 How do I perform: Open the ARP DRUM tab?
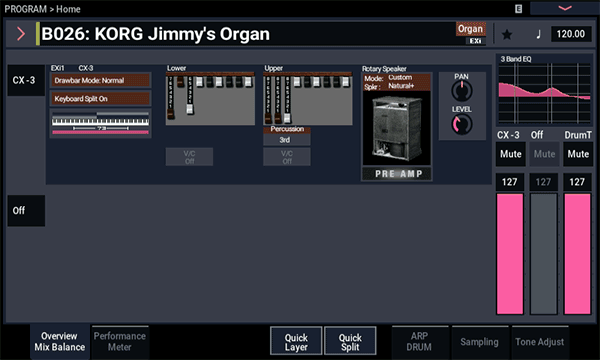tap(419, 341)
